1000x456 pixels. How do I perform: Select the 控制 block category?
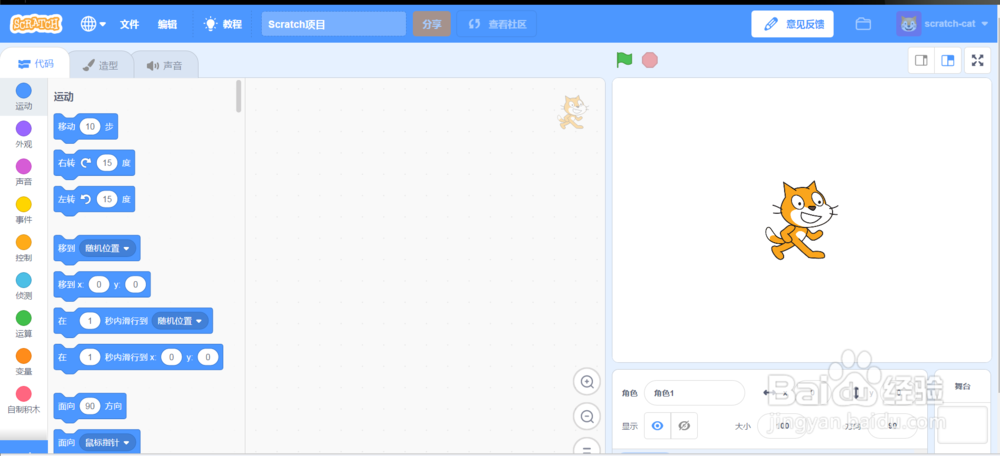(24, 248)
